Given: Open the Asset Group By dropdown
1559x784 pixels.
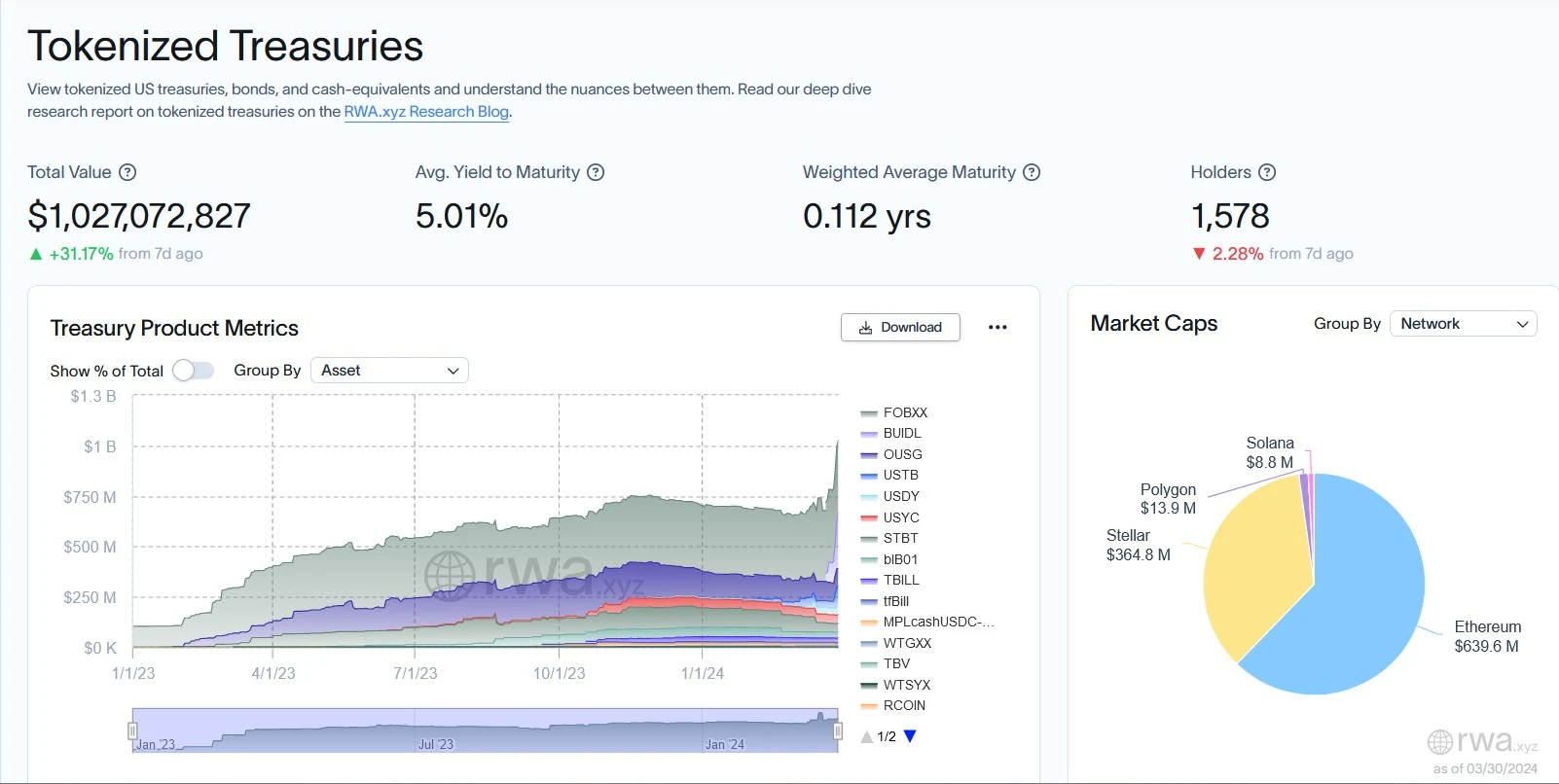Looking at the screenshot, I should pyautogui.click(x=389, y=371).
